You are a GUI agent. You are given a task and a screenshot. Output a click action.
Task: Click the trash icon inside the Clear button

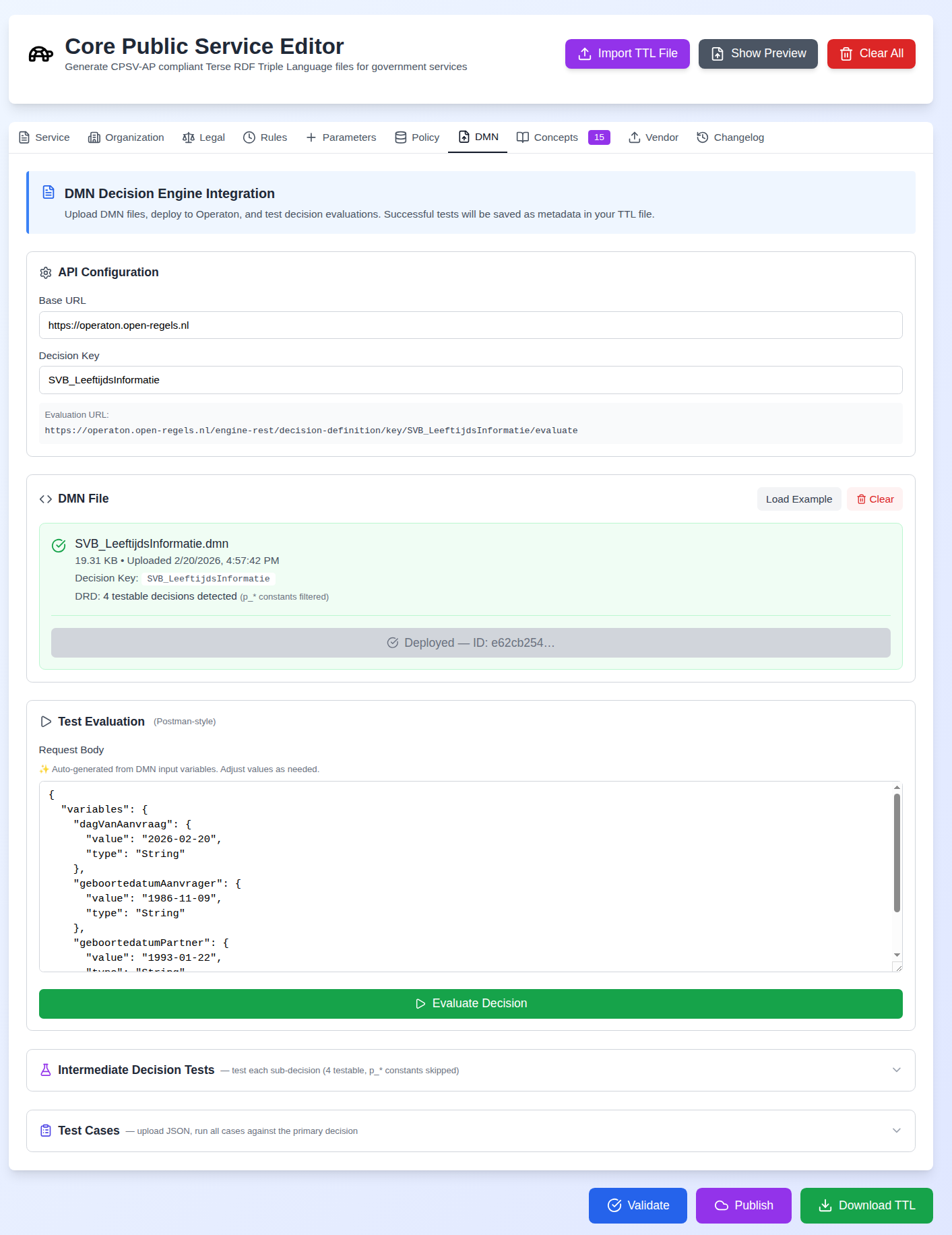862,499
